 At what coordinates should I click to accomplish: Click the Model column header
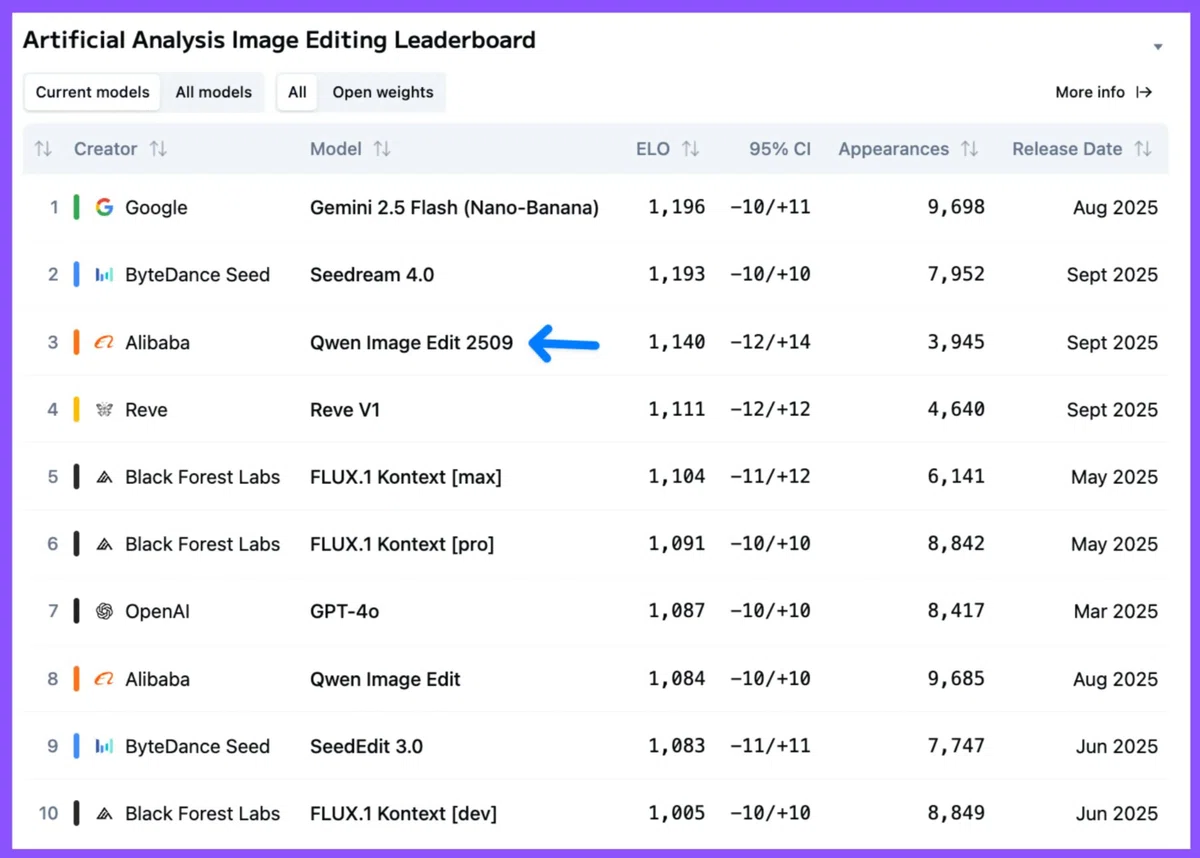pos(336,149)
